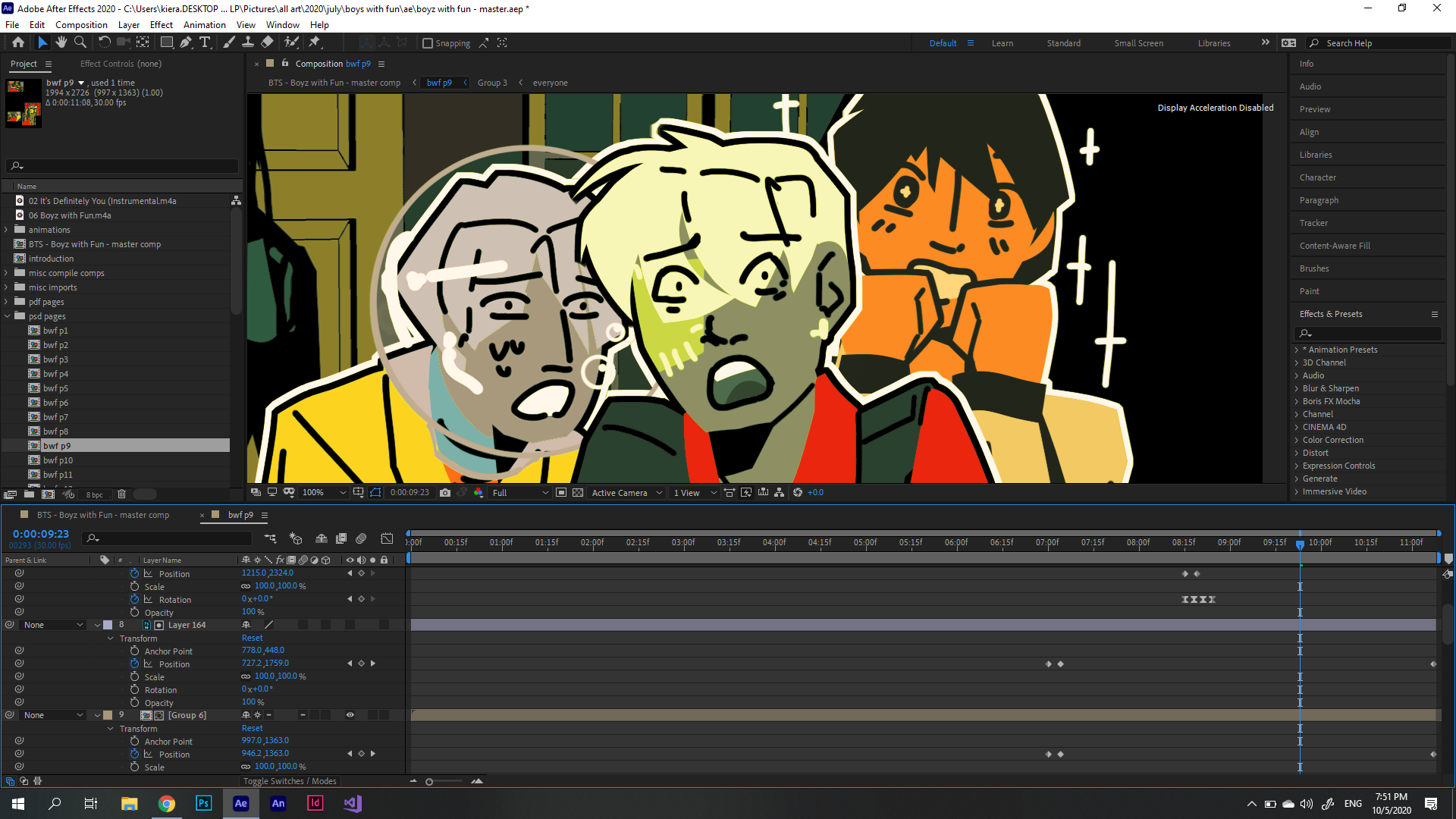The width and height of the screenshot is (1456, 819).
Task: Click Toggle Switches / Modes button
Action: tap(290, 781)
